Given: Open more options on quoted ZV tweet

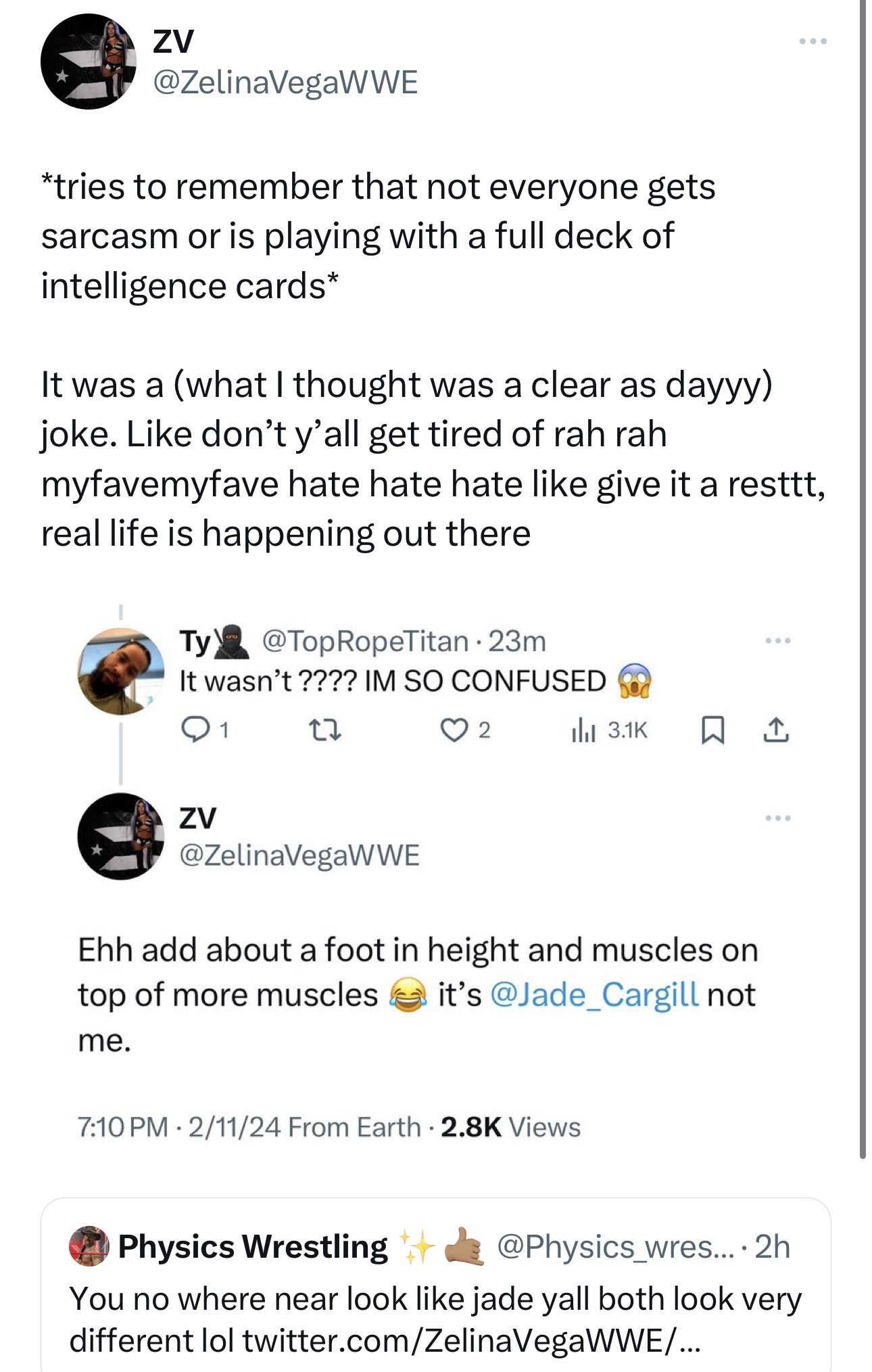Looking at the screenshot, I should 778,819.
